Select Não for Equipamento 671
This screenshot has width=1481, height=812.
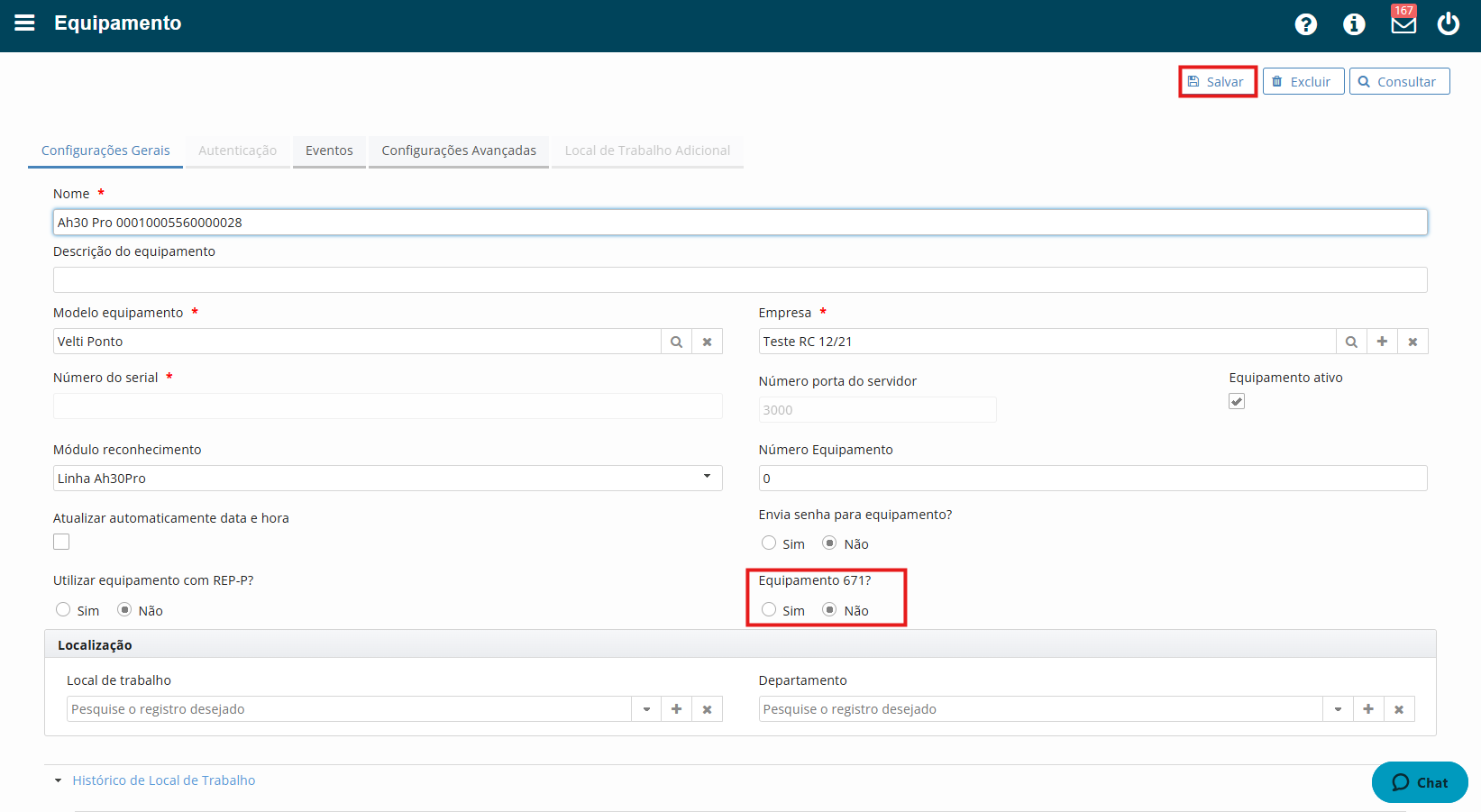coord(829,609)
